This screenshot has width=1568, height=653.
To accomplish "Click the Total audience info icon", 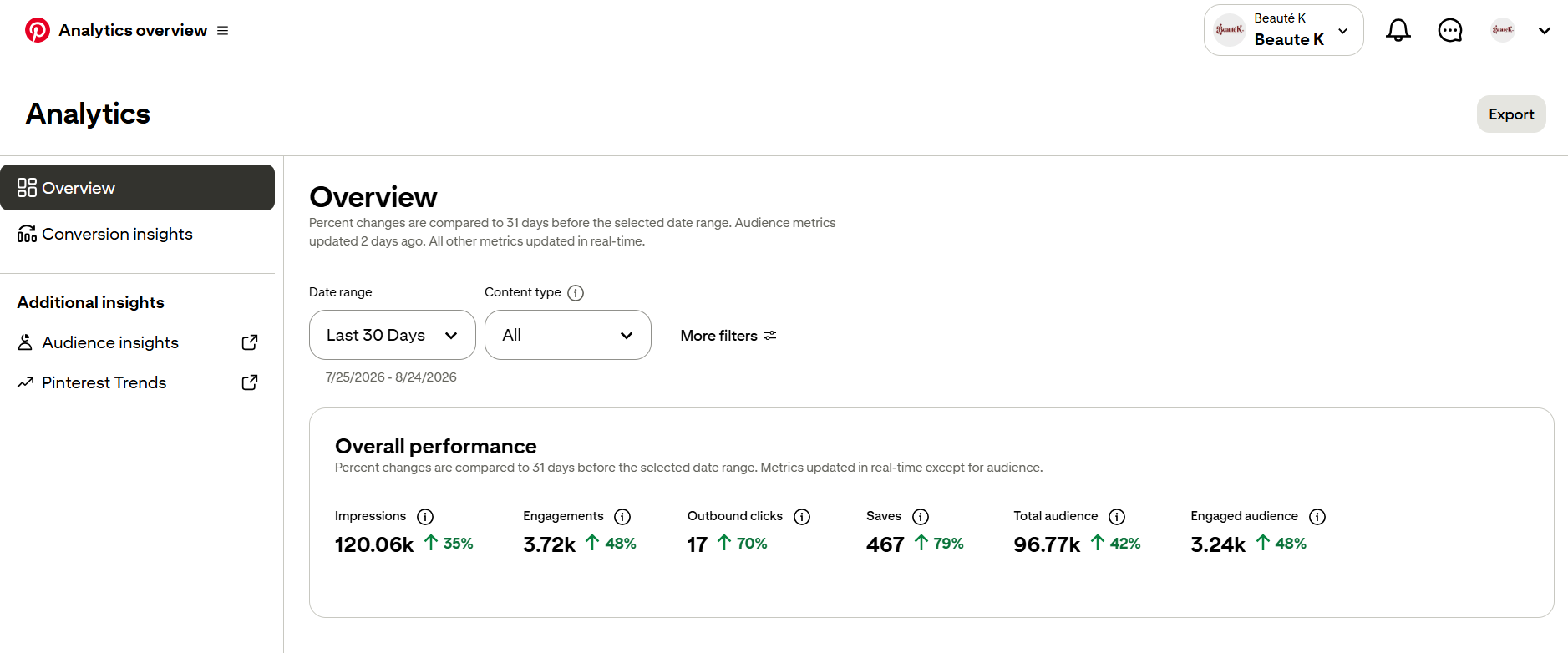I will (x=1117, y=517).
